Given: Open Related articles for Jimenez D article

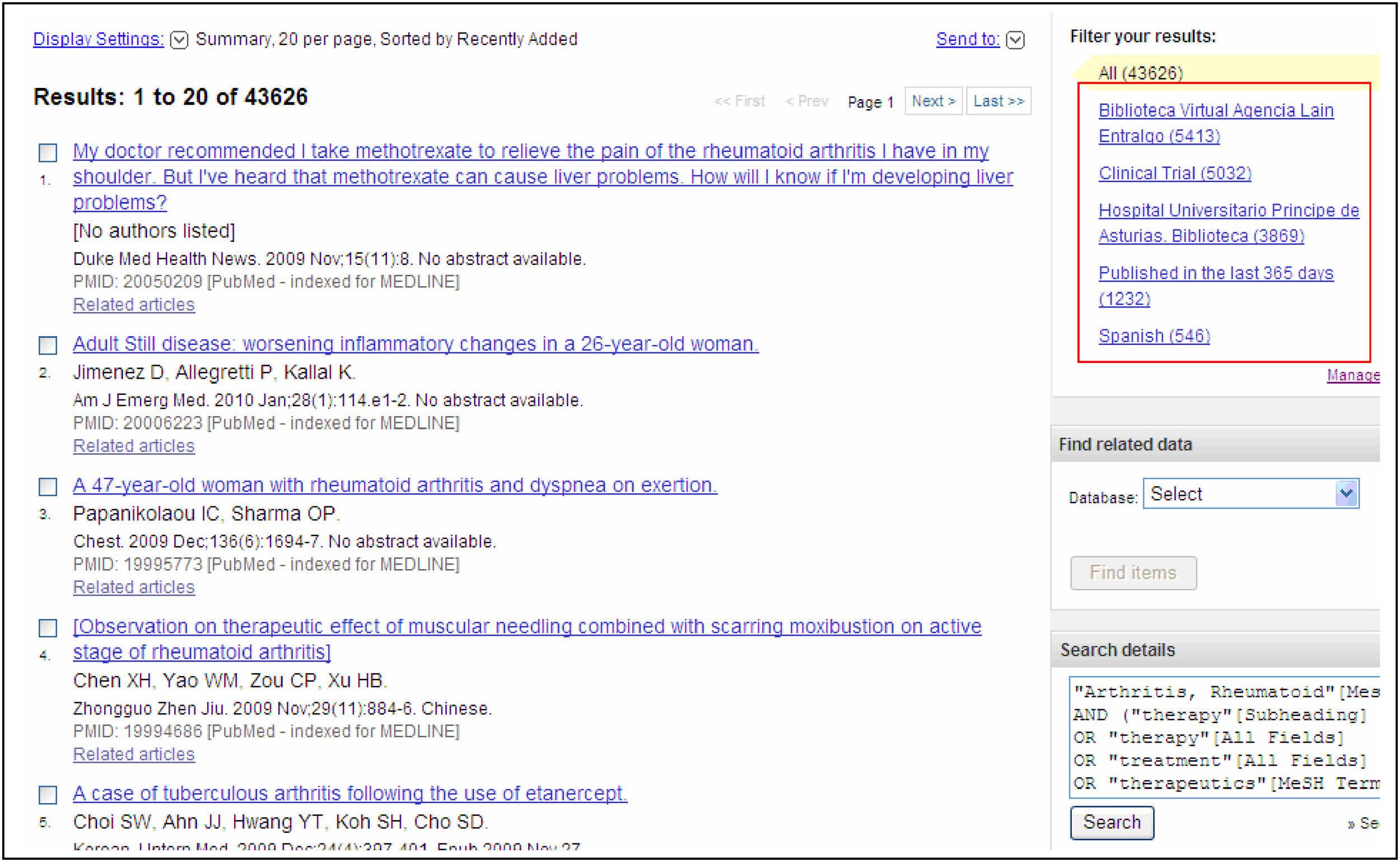Looking at the screenshot, I should pos(134,446).
